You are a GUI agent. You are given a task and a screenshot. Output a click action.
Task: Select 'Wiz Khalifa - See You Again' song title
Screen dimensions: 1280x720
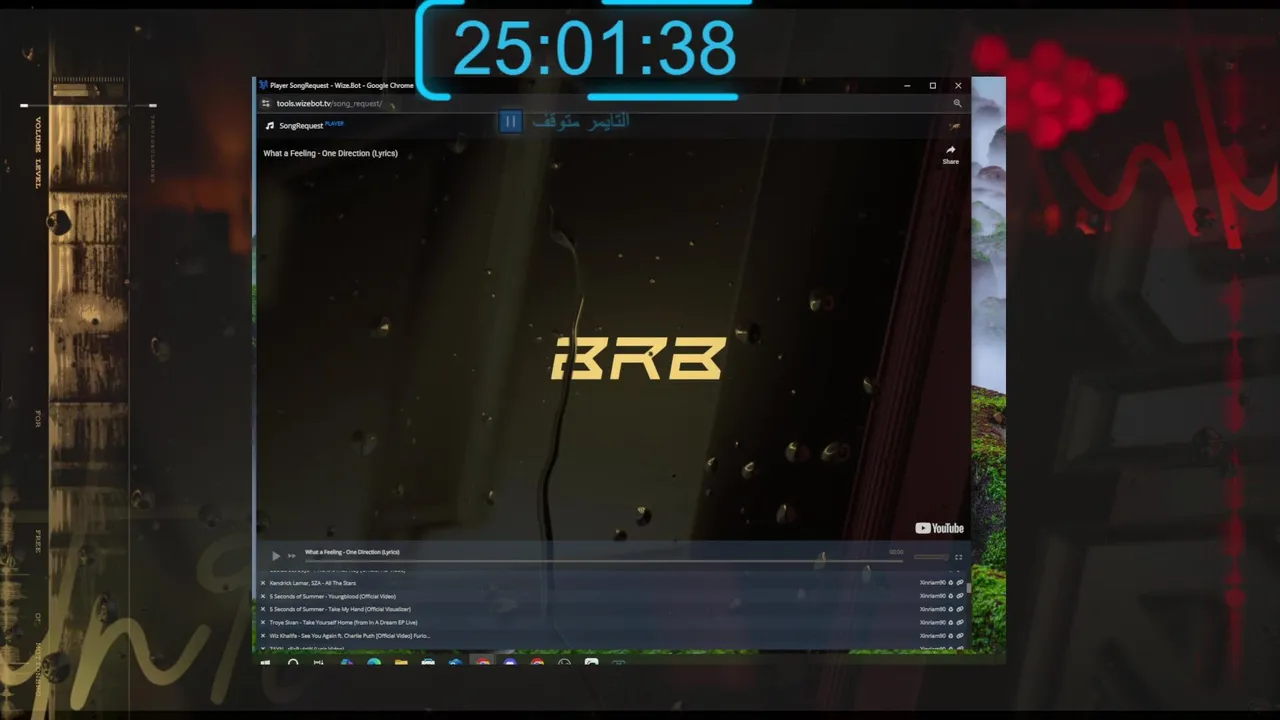pos(349,635)
